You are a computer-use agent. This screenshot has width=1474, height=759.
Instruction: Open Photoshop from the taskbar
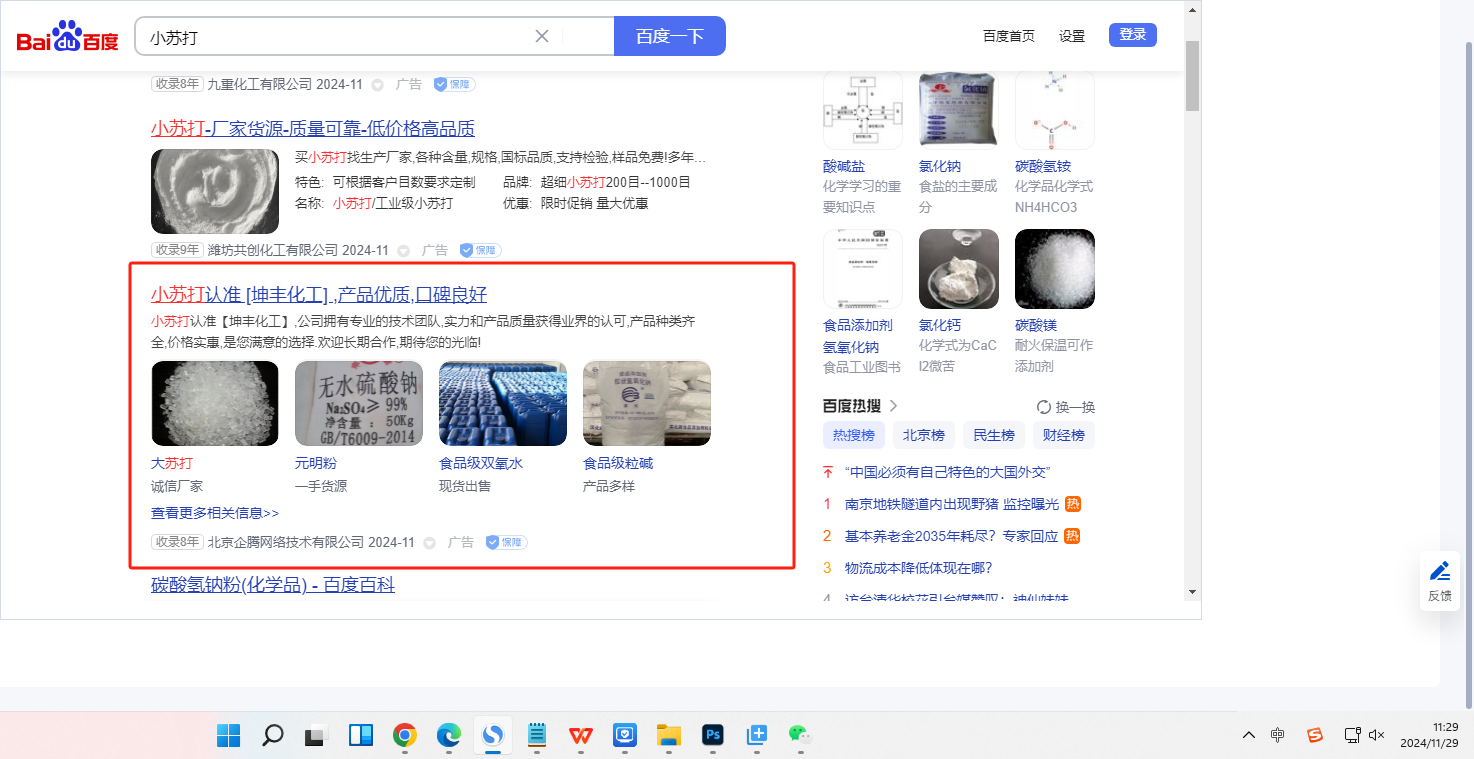pyautogui.click(x=713, y=736)
